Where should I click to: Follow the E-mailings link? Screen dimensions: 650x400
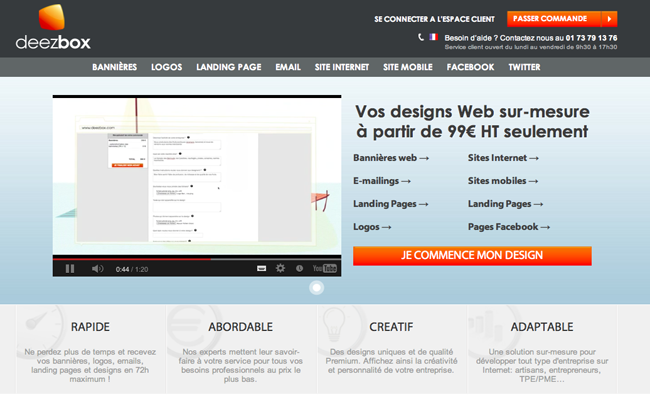coord(382,181)
